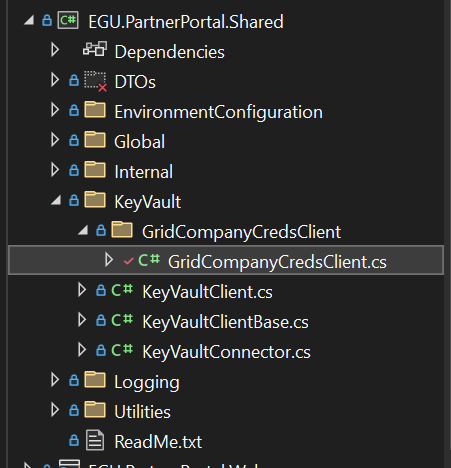Select the Logging folder label
The height and width of the screenshot is (468, 451).
tap(147, 382)
